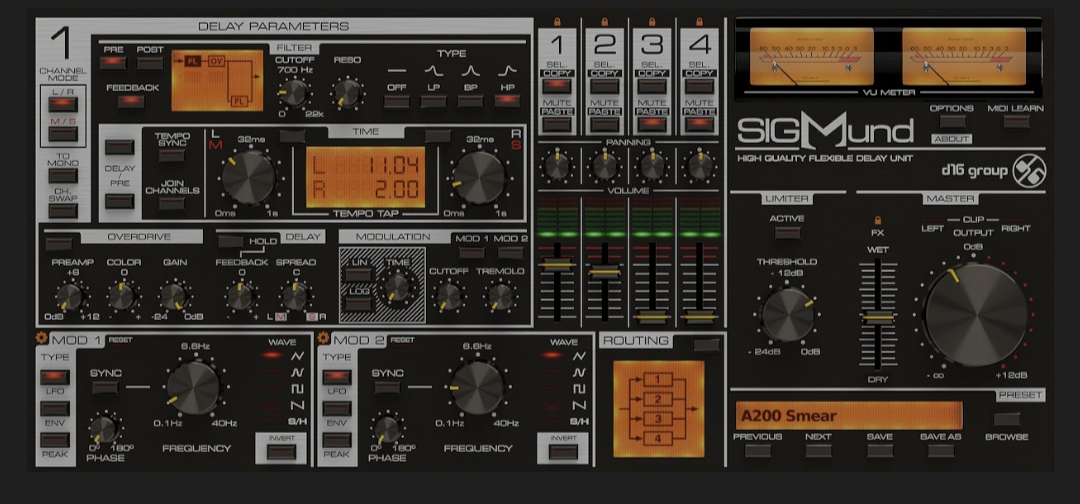
Task: Click the right VU meter
Action: pyautogui.click(x=964, y=56)
